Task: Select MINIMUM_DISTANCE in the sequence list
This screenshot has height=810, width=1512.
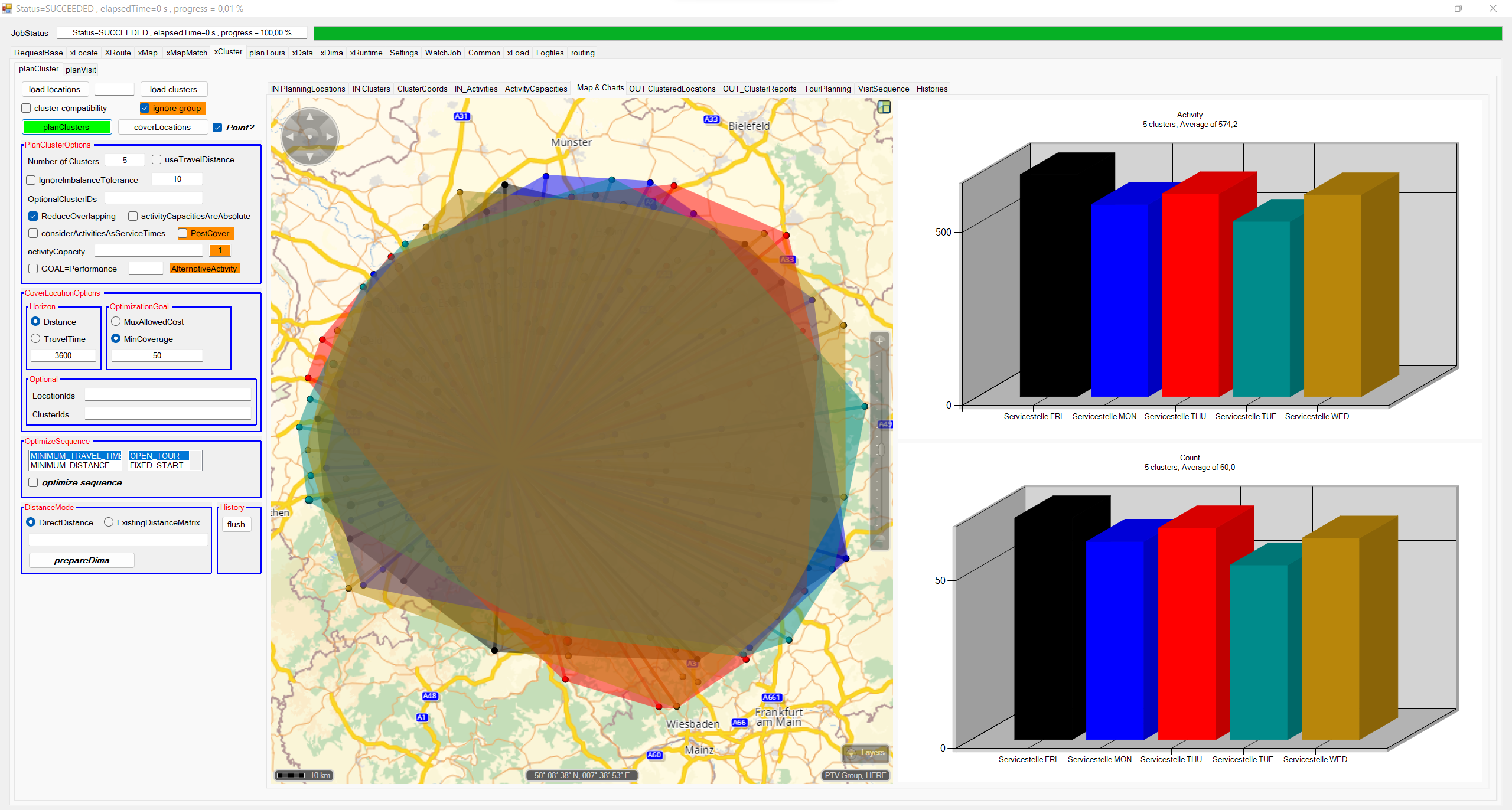Action: coord(70,466)
